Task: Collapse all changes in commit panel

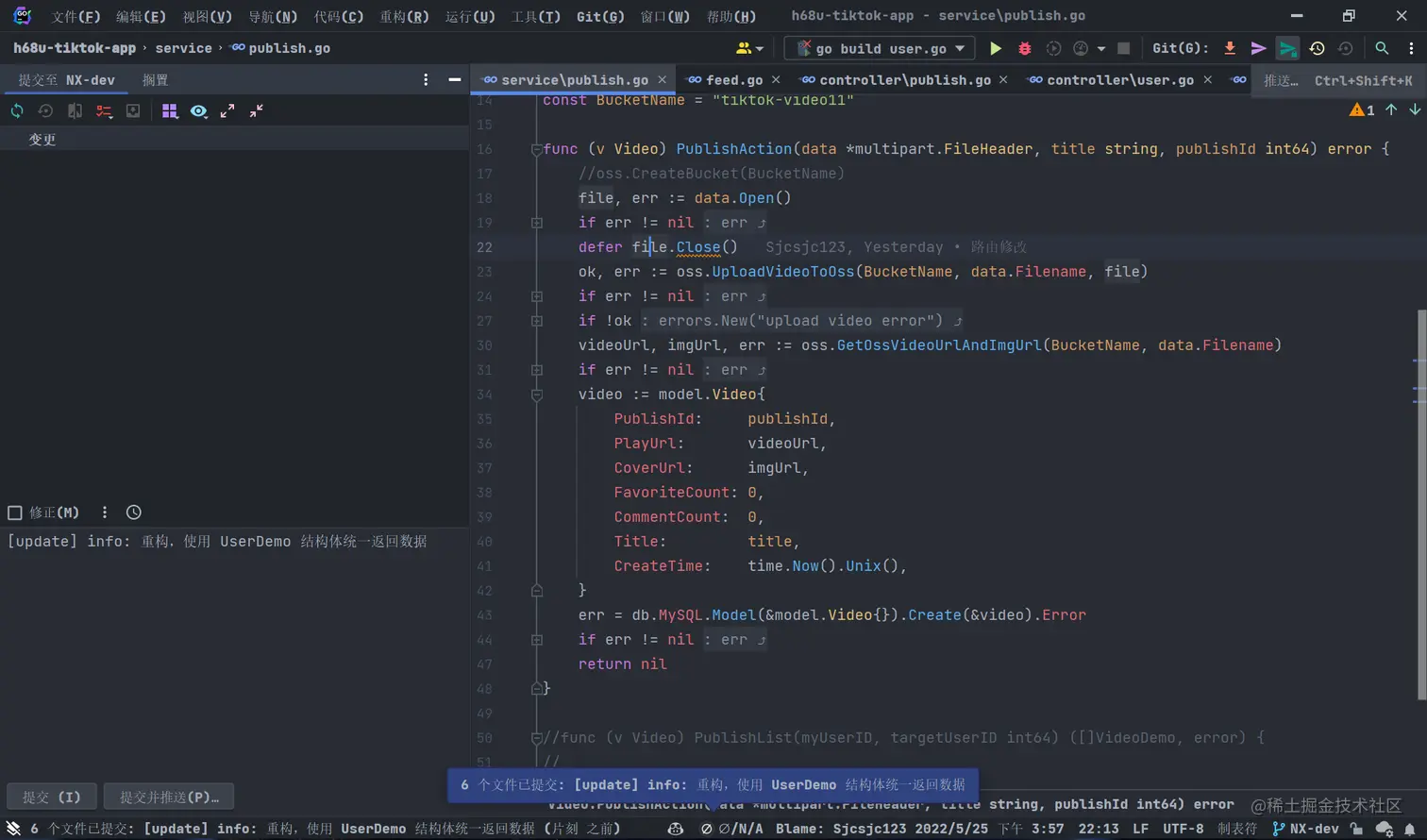Action: coord(257,111)
